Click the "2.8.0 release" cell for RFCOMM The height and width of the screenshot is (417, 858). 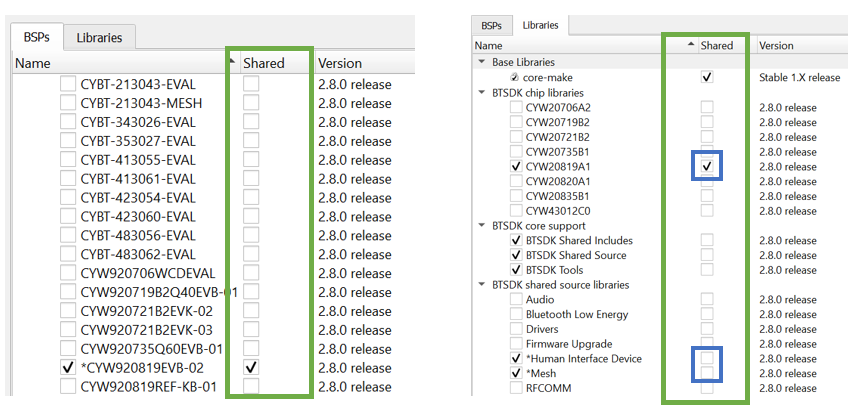pos(787,389)
